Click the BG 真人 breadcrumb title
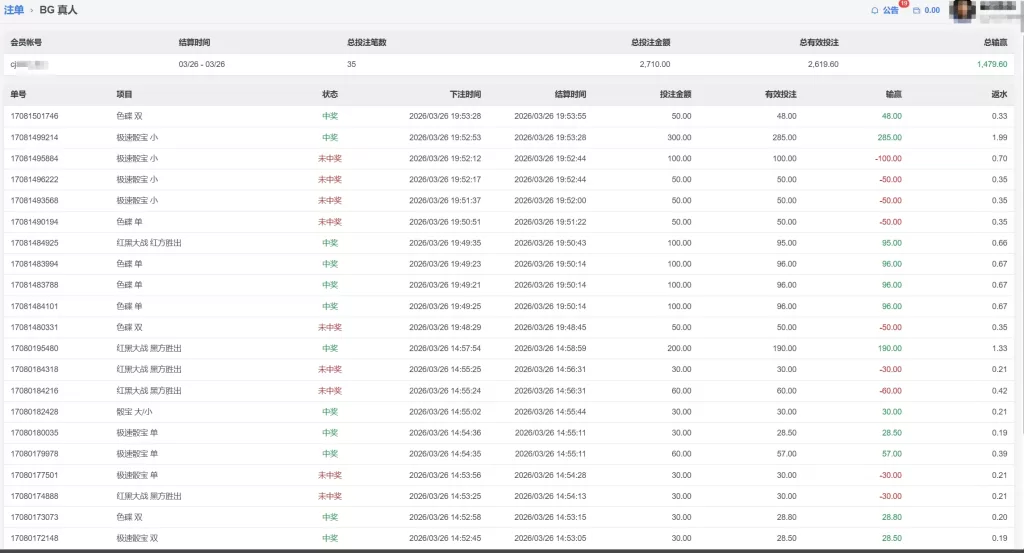Image resolution: width=1024 pixels, height=553 pixels. click(58, 10)
